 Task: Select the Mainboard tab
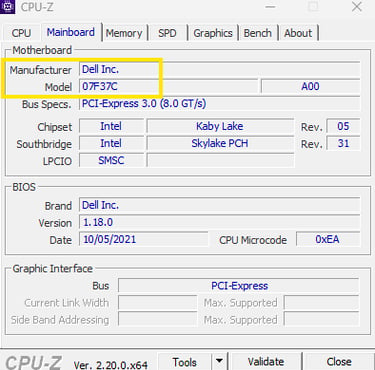click(x=71, y=32)
